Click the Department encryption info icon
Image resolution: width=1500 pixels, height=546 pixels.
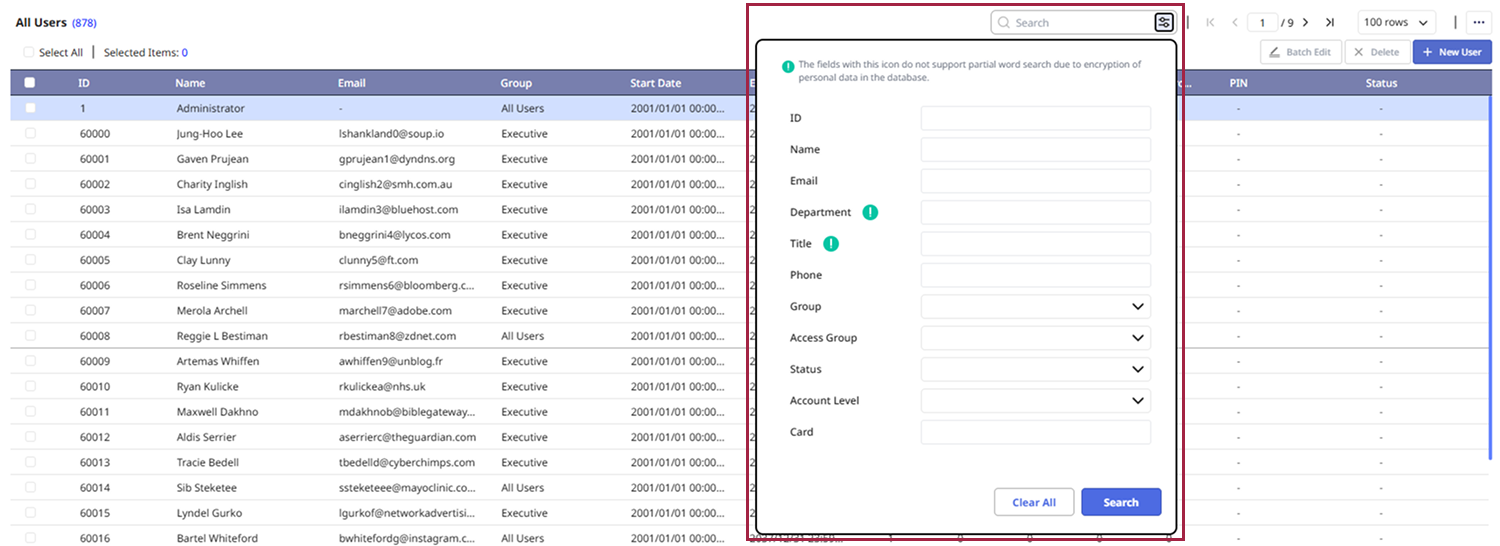(870, 212)
